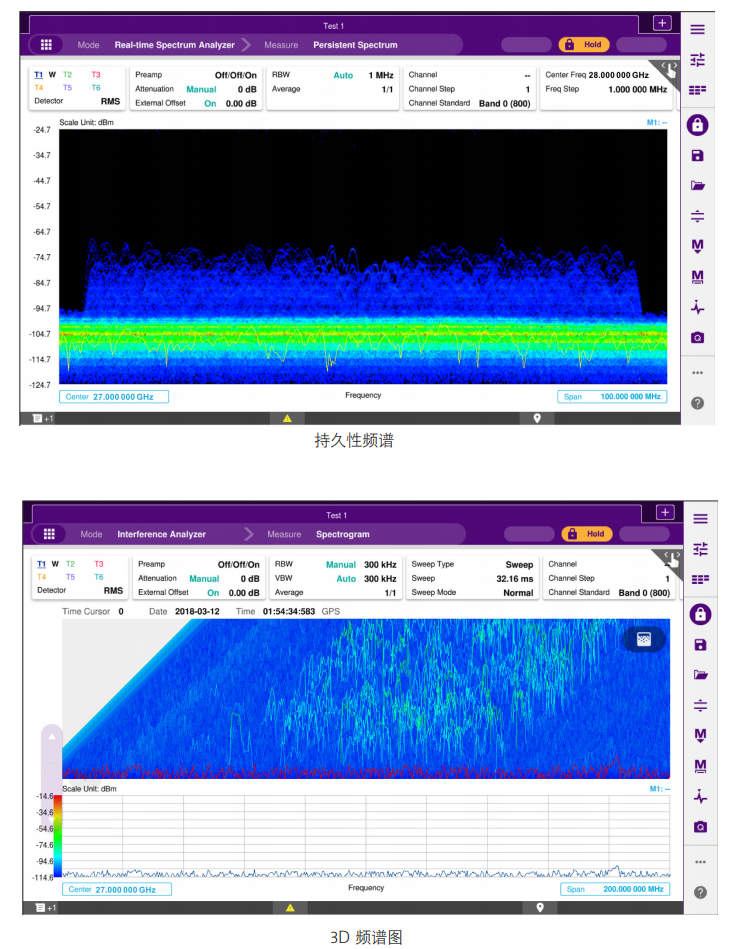Image resolution: width=745 pixels, height=949 pixels.
Task: Click save disk icon in Spectrogram sidebar
Action: pyautogui.click(x=700, y=645)
